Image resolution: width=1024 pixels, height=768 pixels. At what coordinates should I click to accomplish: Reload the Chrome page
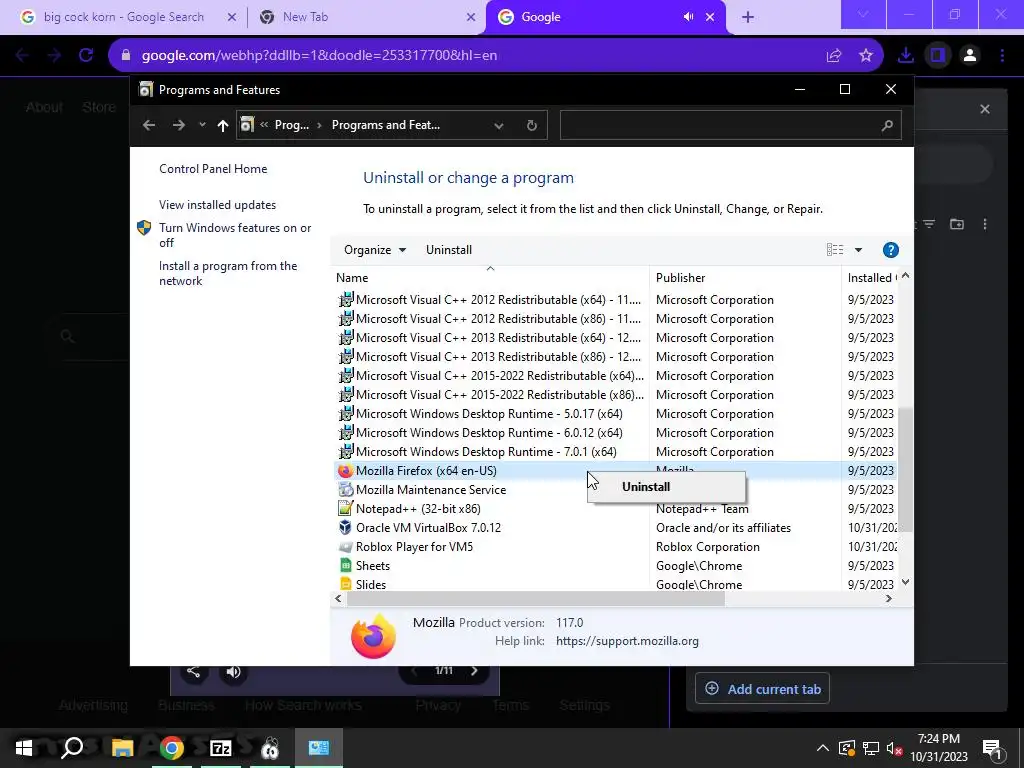pyautogui.click(x=86, y=56)
